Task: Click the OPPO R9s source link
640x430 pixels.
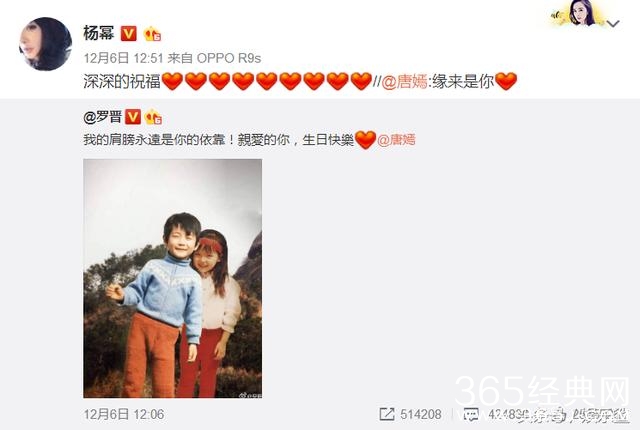Action: pyautogui.click(x=229, y=58)
